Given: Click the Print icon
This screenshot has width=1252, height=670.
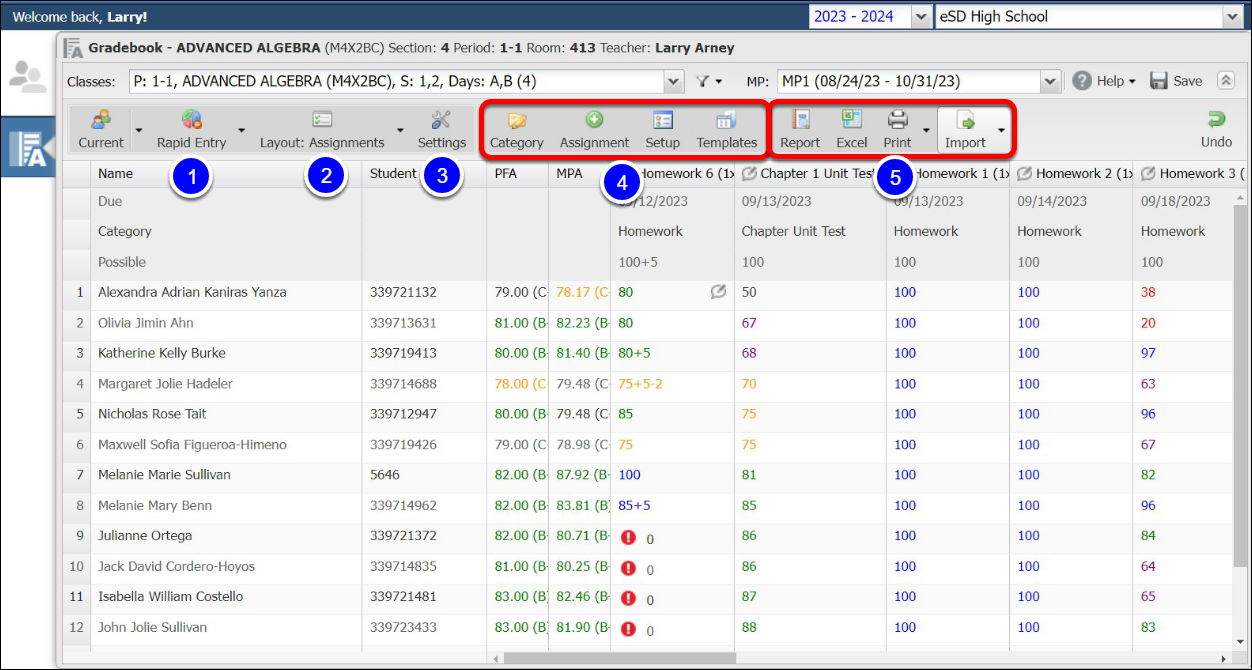Looking at the screenshot, I should tap(898, 120).
